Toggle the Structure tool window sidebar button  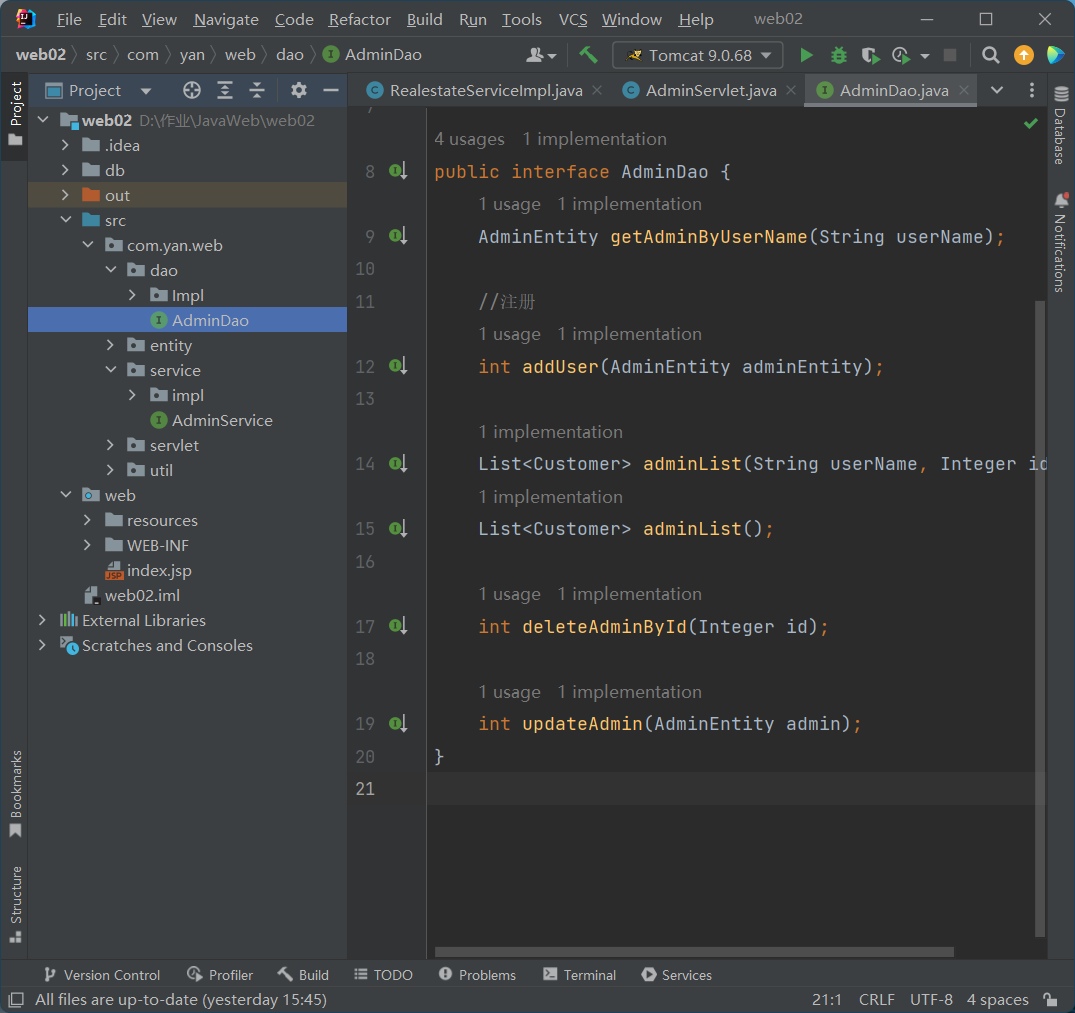click(x=15, y=903)
